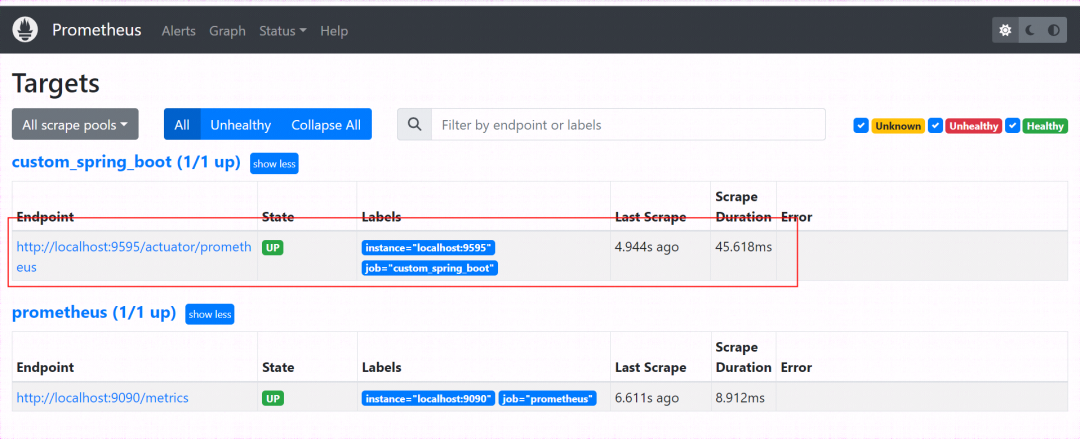Click the custom_spring_boot (1/1 up) heading
1080x439 pixels.
126,163
